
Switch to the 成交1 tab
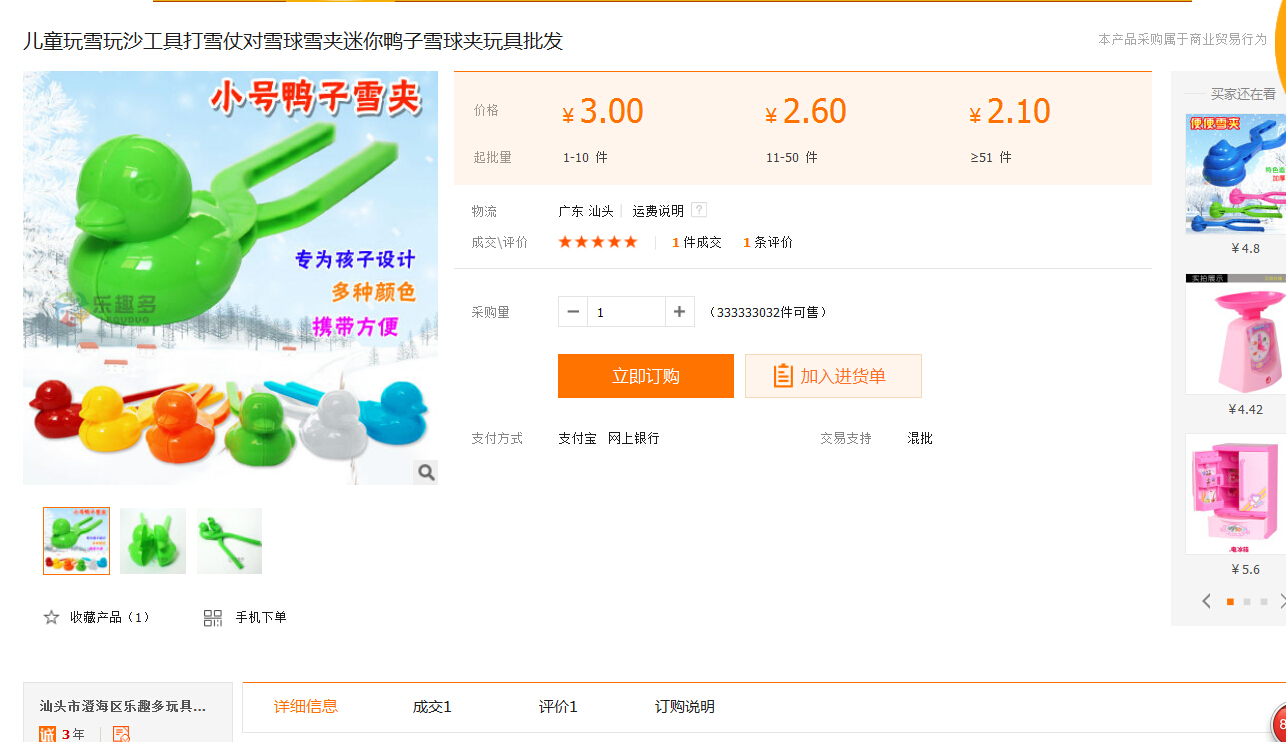coord(432,707)
